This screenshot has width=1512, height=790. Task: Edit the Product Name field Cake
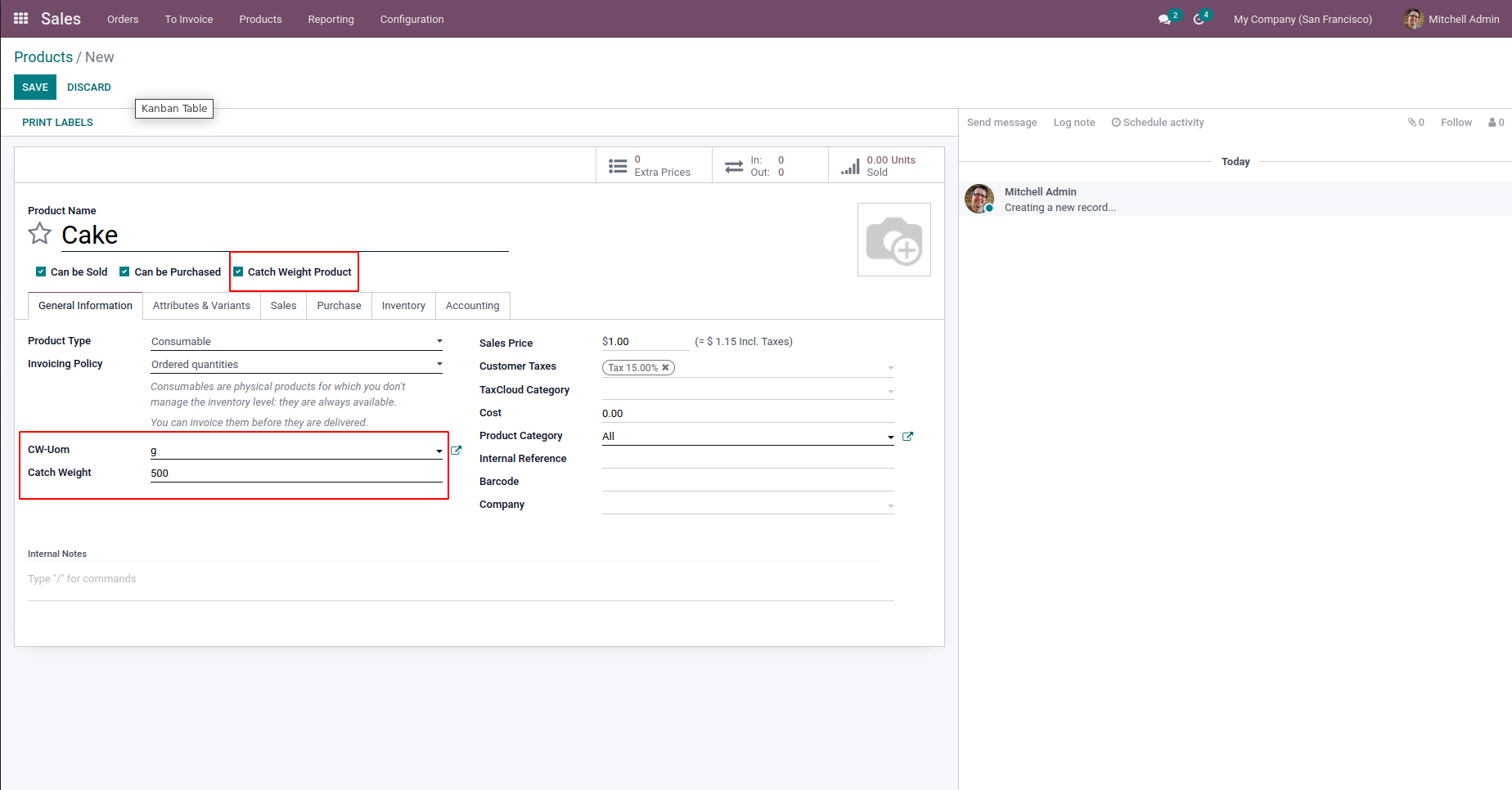285,236
